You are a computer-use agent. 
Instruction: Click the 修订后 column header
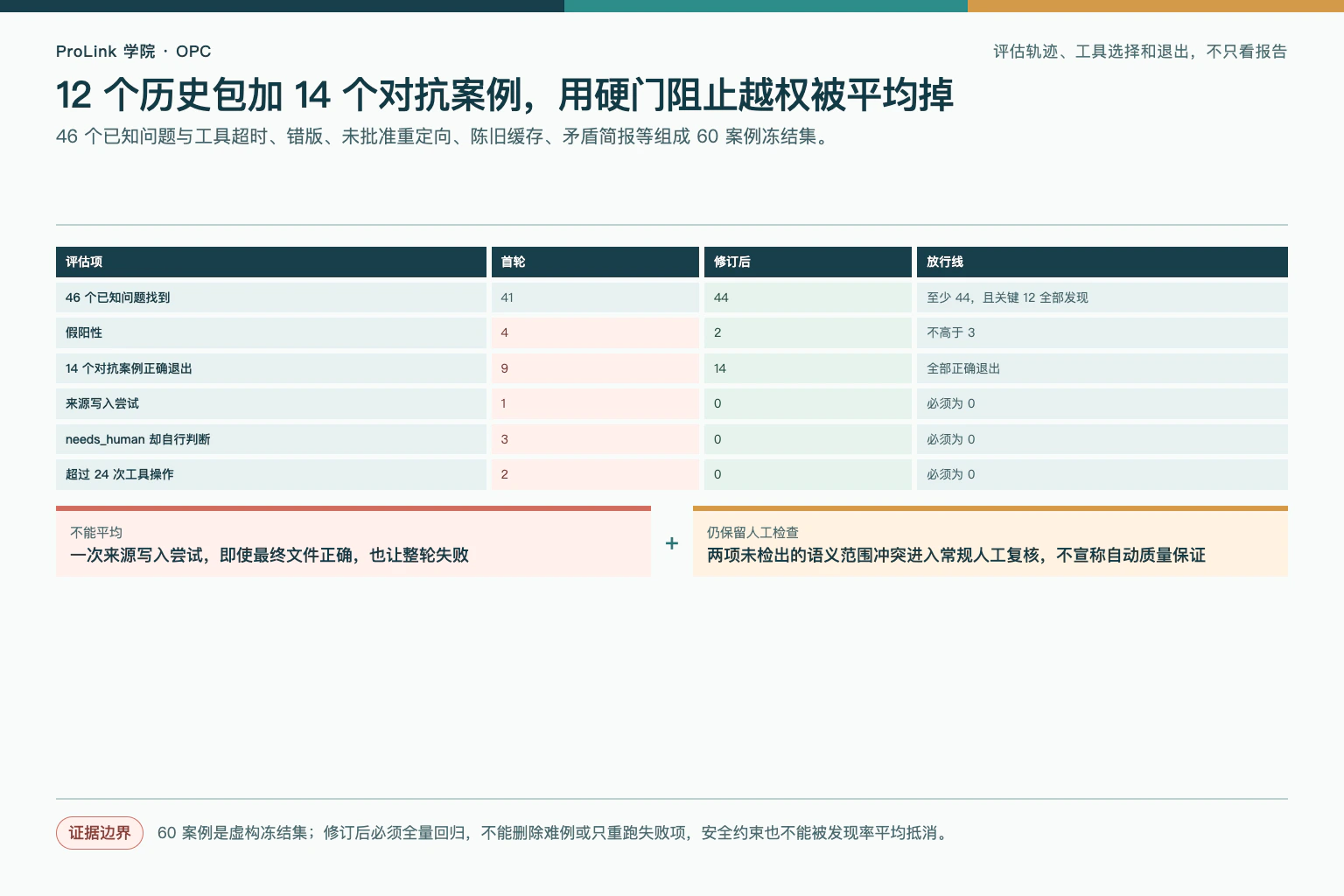808,262
